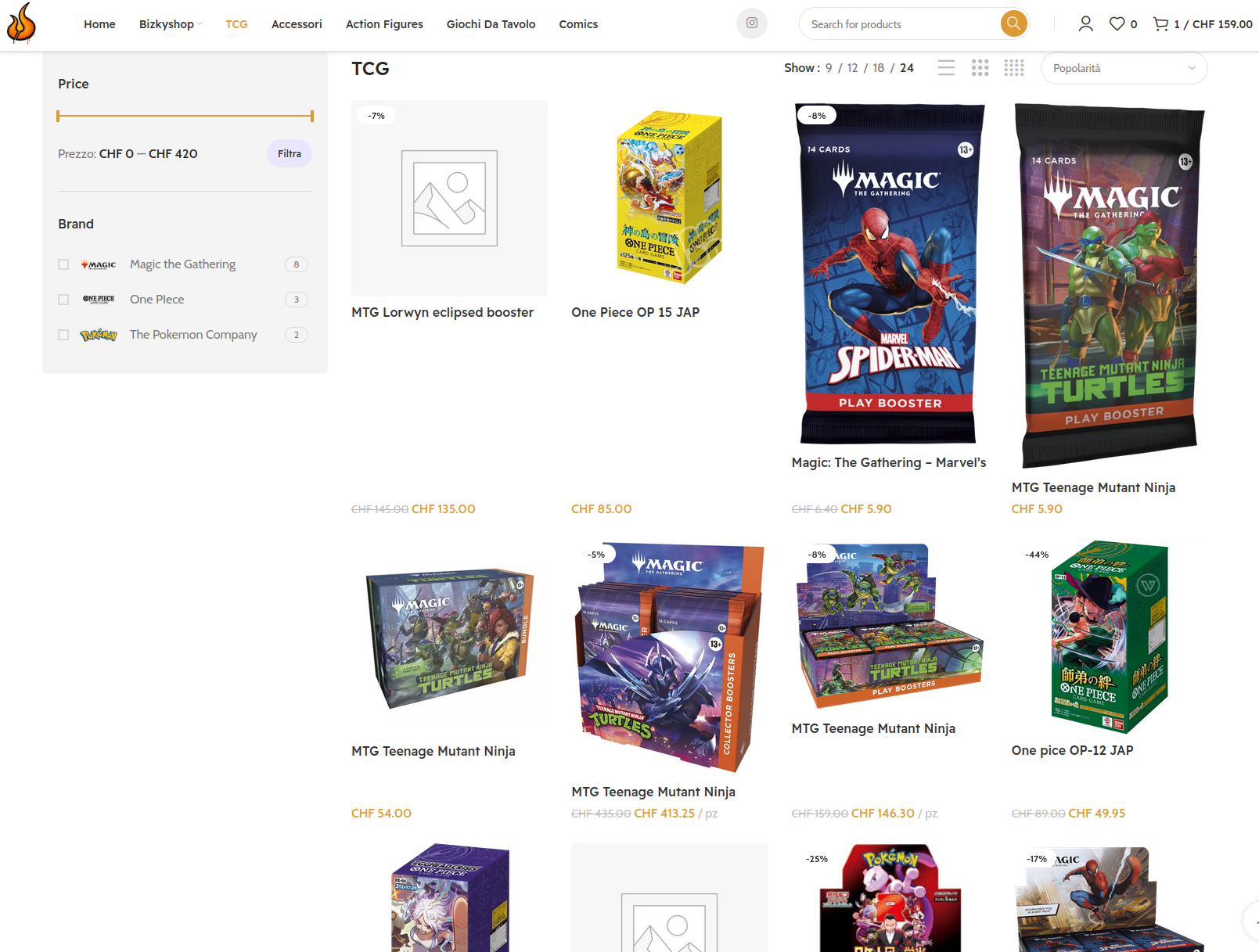
Task: Check the Magic the Gathering brand filter
Action: click(63, 264)
